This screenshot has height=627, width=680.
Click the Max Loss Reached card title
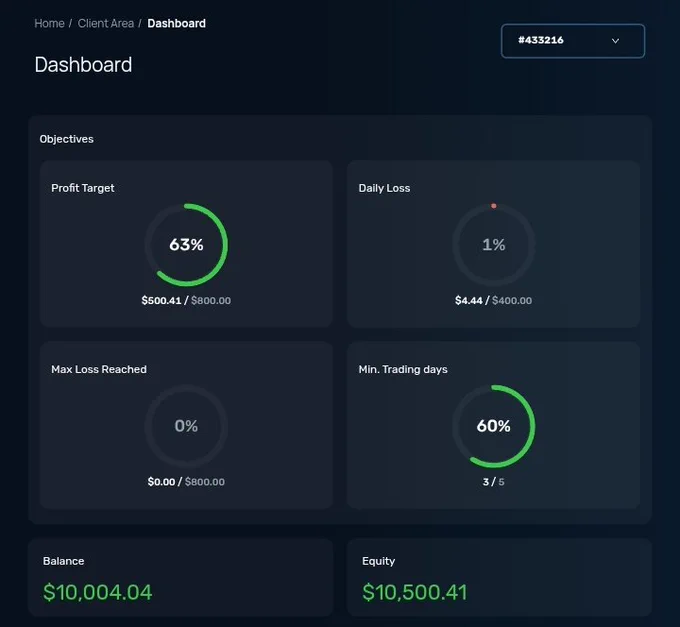tap(99, 369)
